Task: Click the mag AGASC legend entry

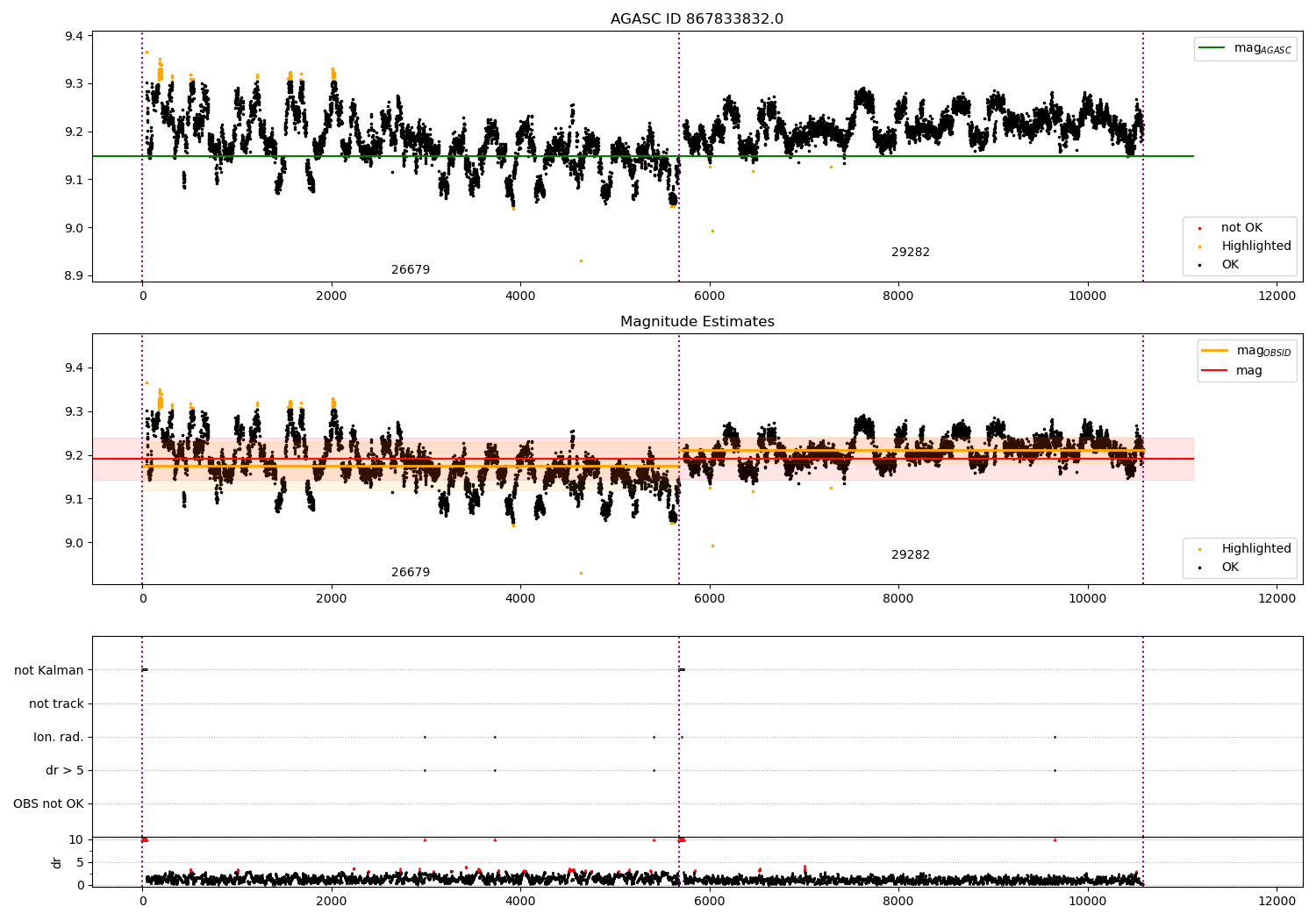Action: [x=1262, y=48]
